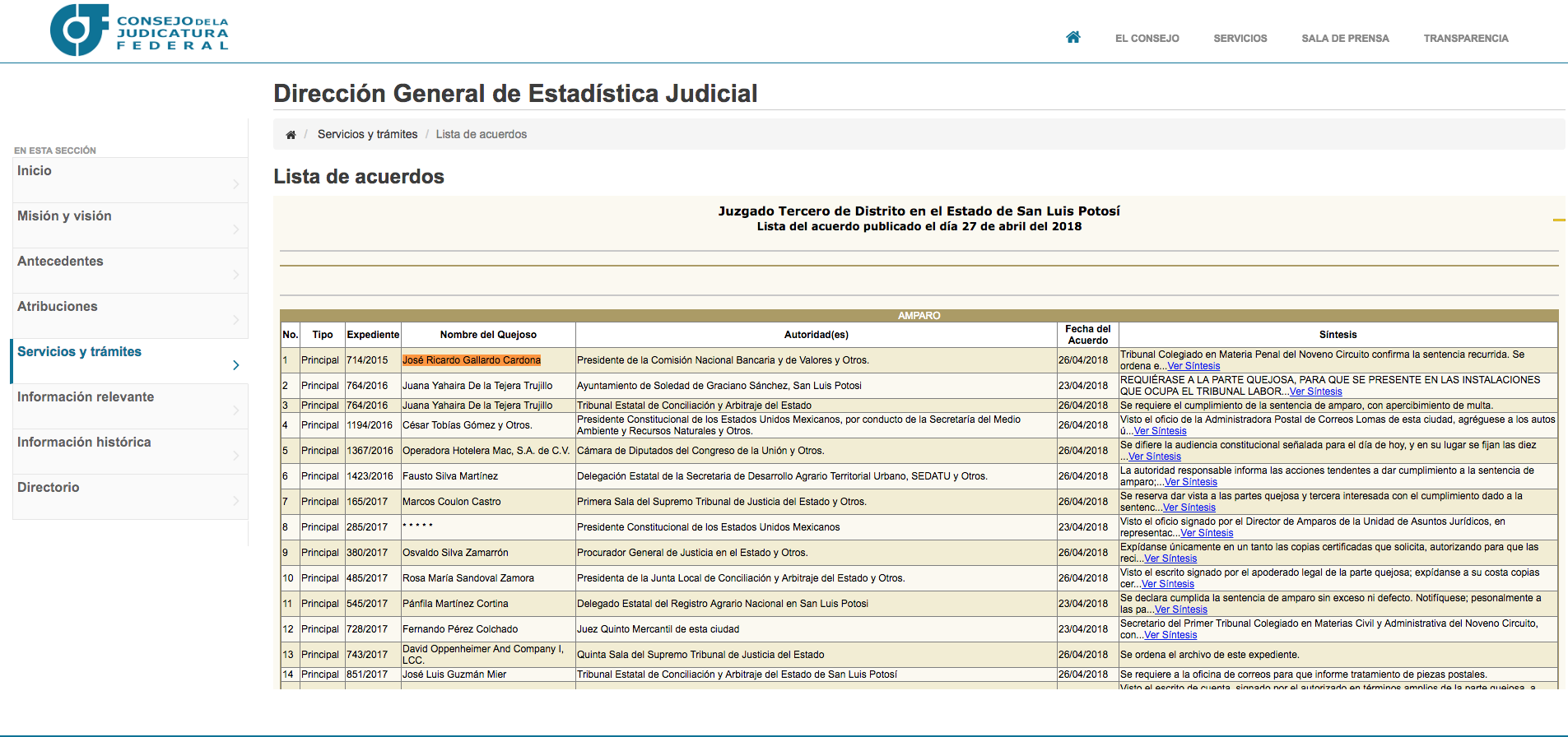Open the SALA DE PRENSA menu
This screenshot has width=1568, height=737.
(x=1345, y=39)
